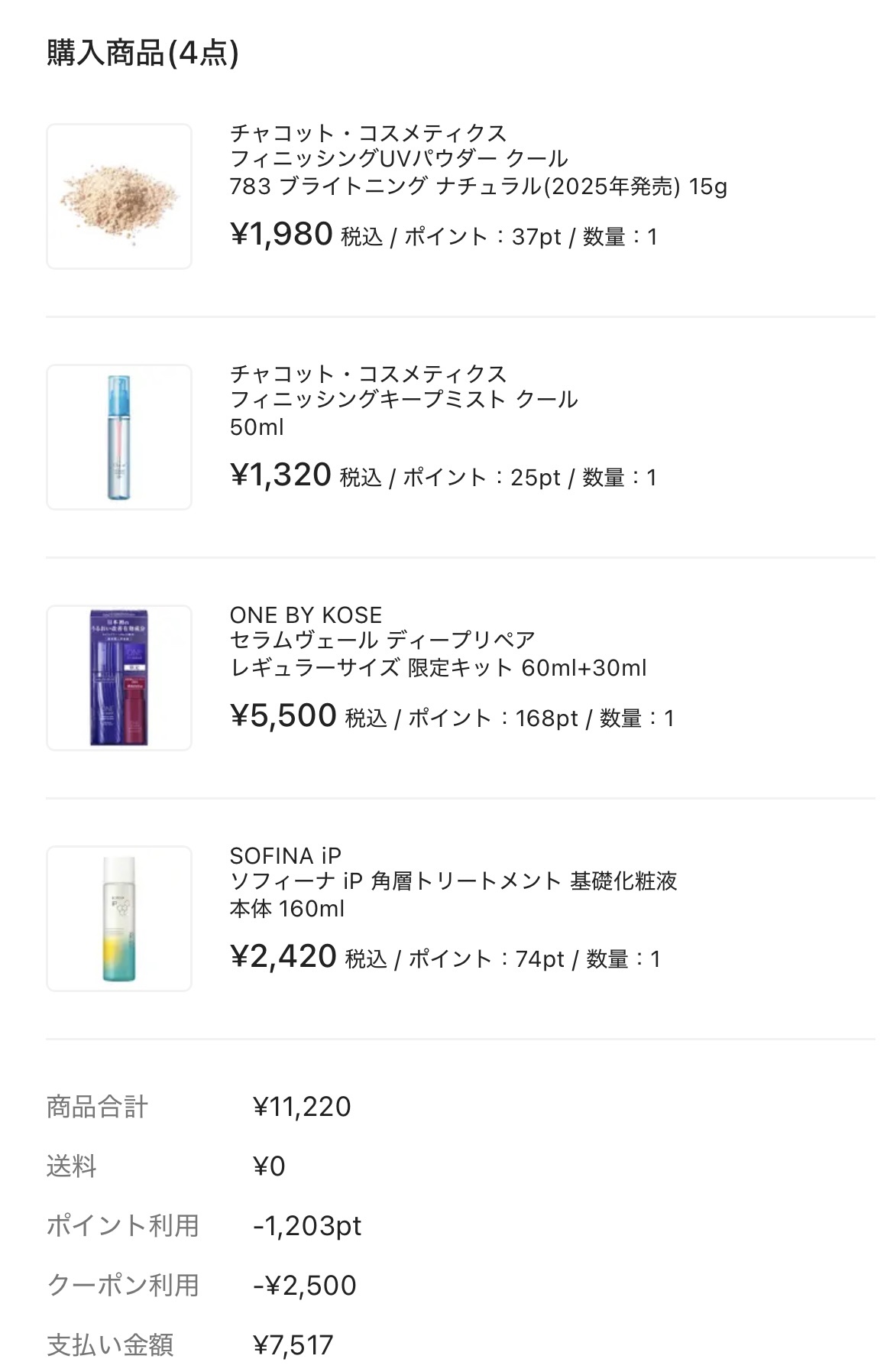
Task: Click the 商品合計 amount ¥11,220
Action: tap(302, 1107)
